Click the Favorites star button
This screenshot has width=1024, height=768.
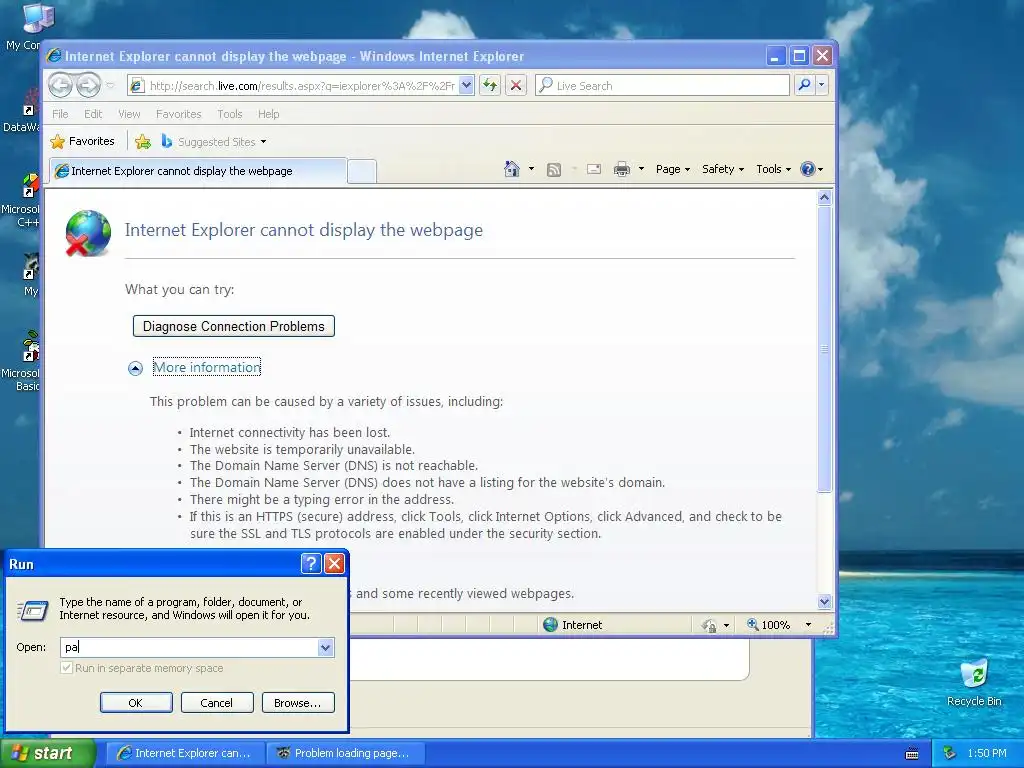tap(83, 141)
